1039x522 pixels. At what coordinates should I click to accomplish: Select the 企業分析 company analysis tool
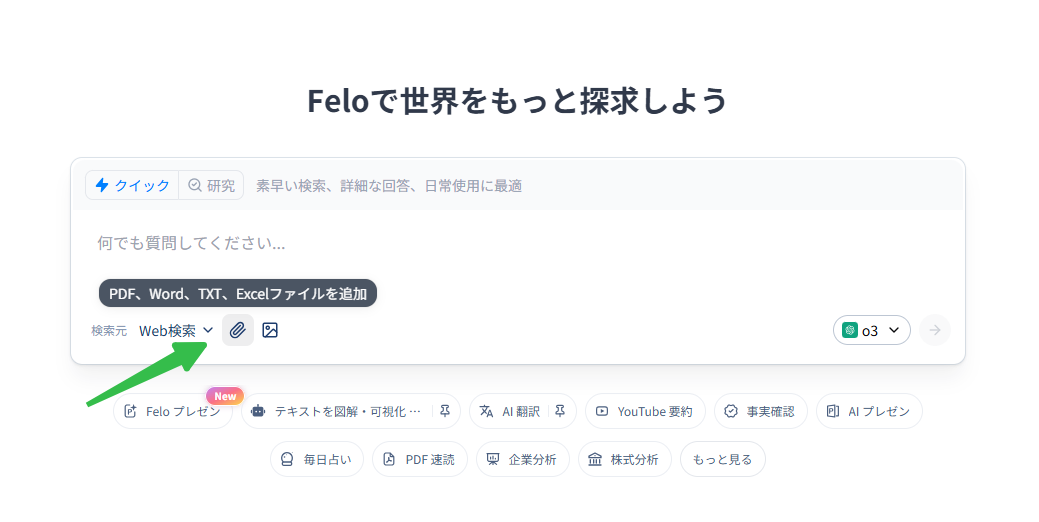523,459
